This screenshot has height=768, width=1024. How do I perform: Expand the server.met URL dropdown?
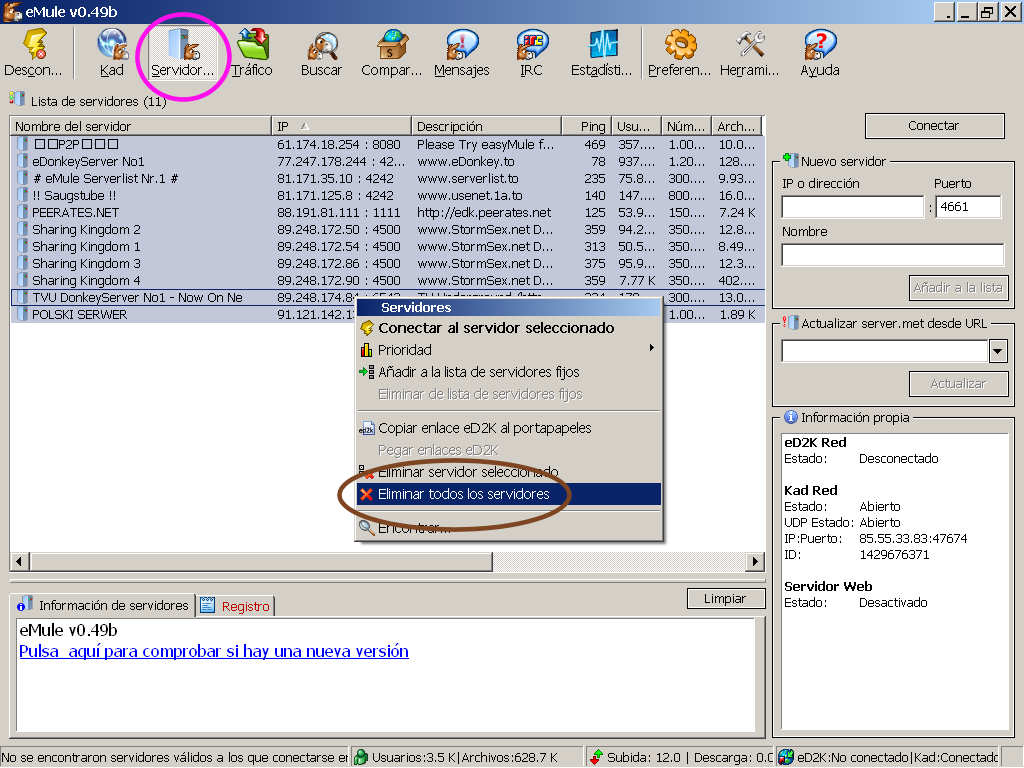pyautogui.click(x=997, y=351)
